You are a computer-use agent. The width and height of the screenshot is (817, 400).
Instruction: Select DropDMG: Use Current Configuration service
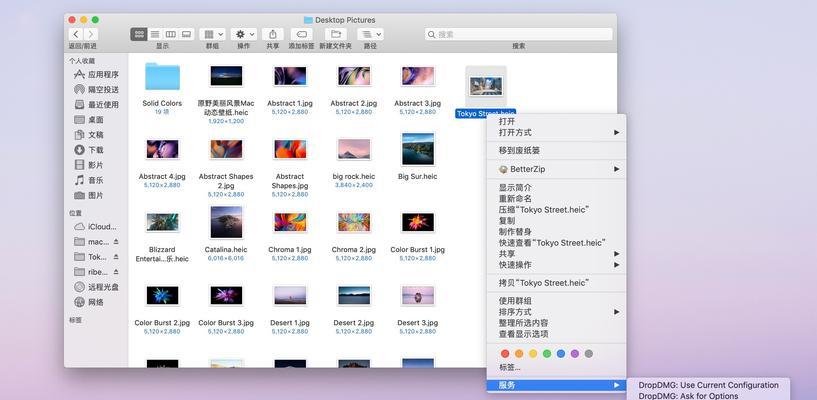709,385
